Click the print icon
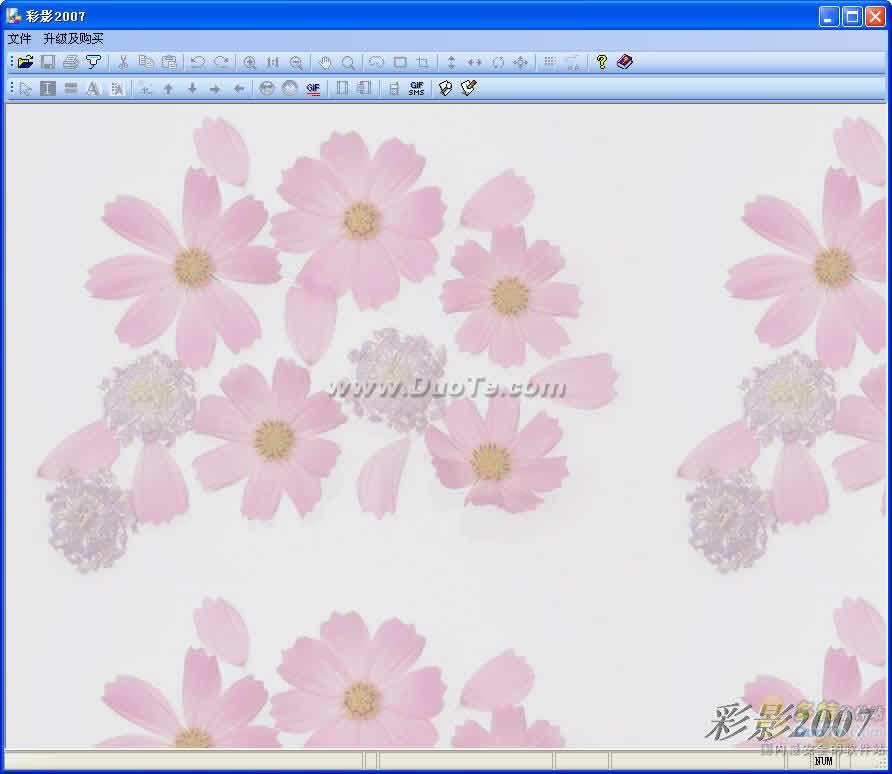The image size is (892, 774). 71,62
